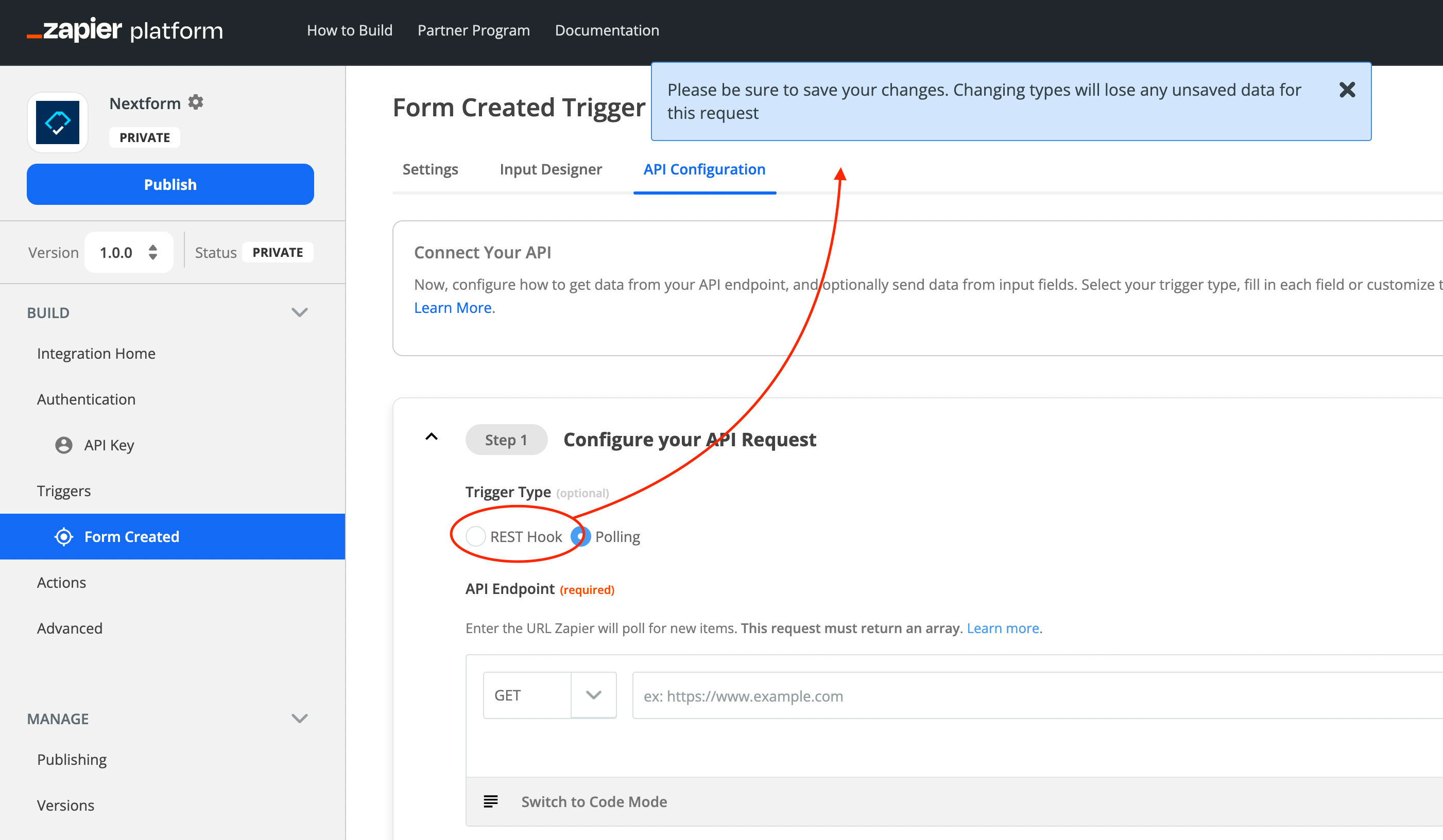1443x840 pixels.
Task: Open Nextform settings gear icon
Action: point(196,102)
